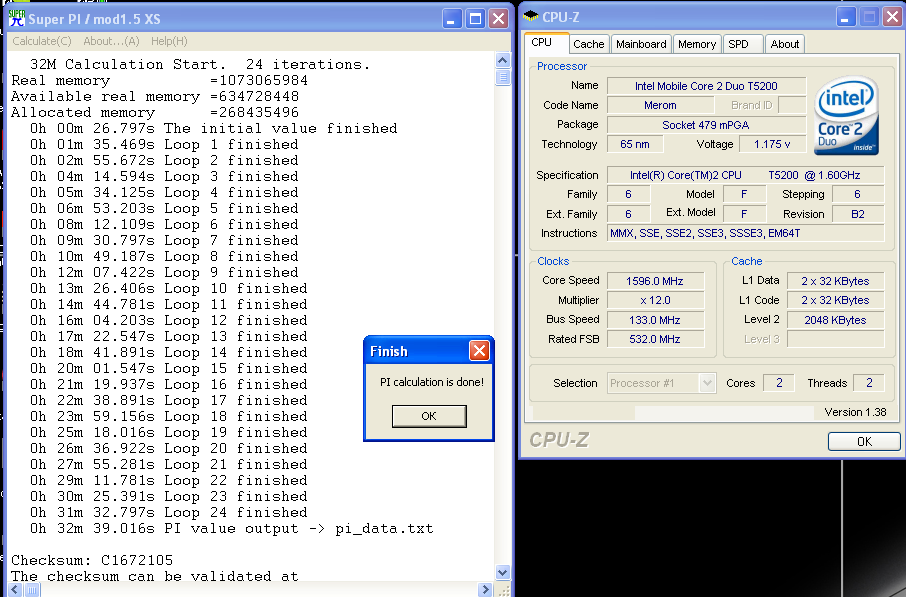Click the Package value 'Socket 479 mPGA'
Image resolution: width=906 pixels, height=597 pixels.
coord(706,125)
